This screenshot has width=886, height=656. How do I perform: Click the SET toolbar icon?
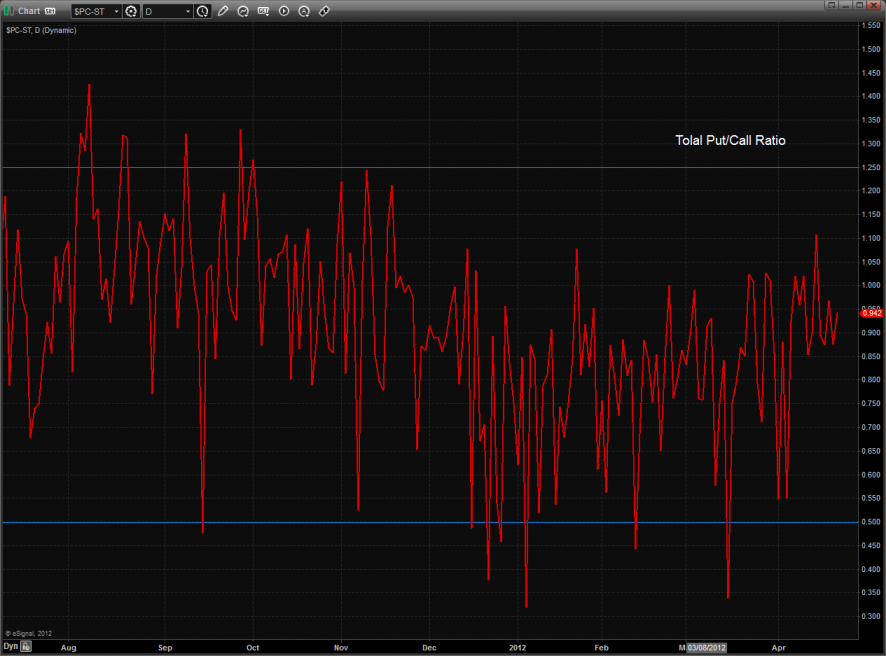(263, 11)
